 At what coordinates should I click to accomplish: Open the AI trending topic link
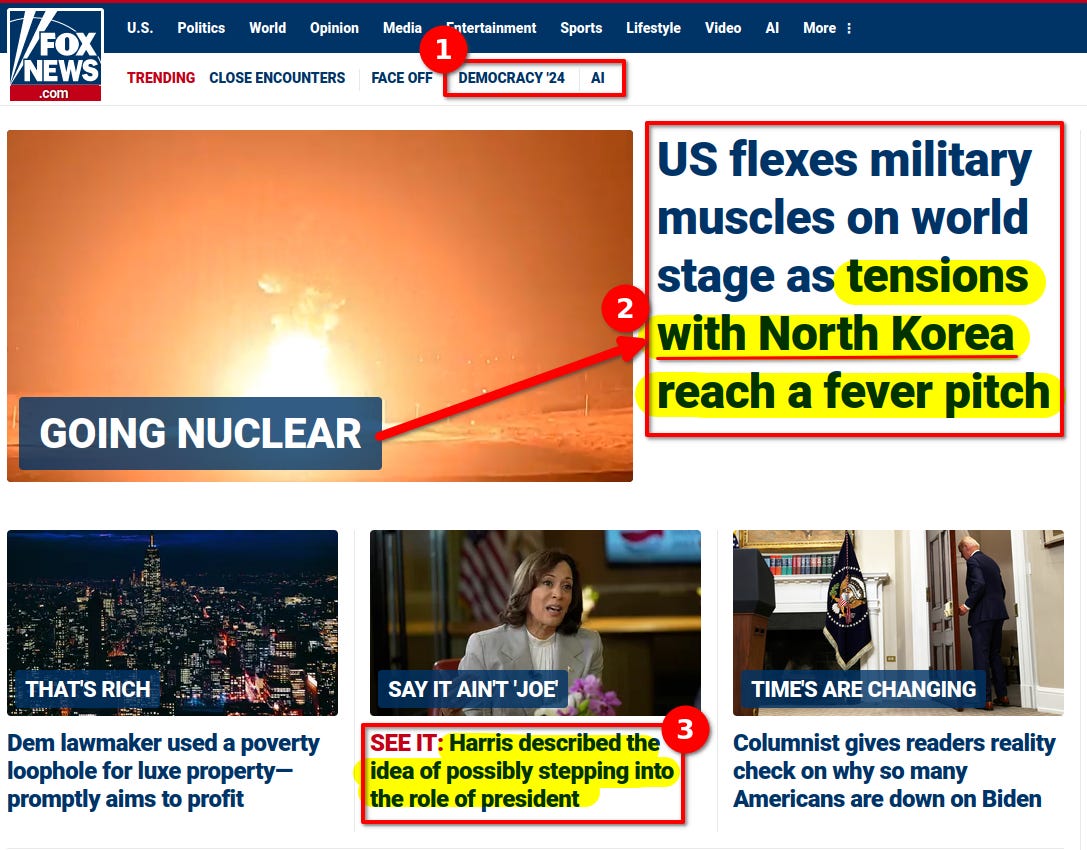tap(598, 78)
